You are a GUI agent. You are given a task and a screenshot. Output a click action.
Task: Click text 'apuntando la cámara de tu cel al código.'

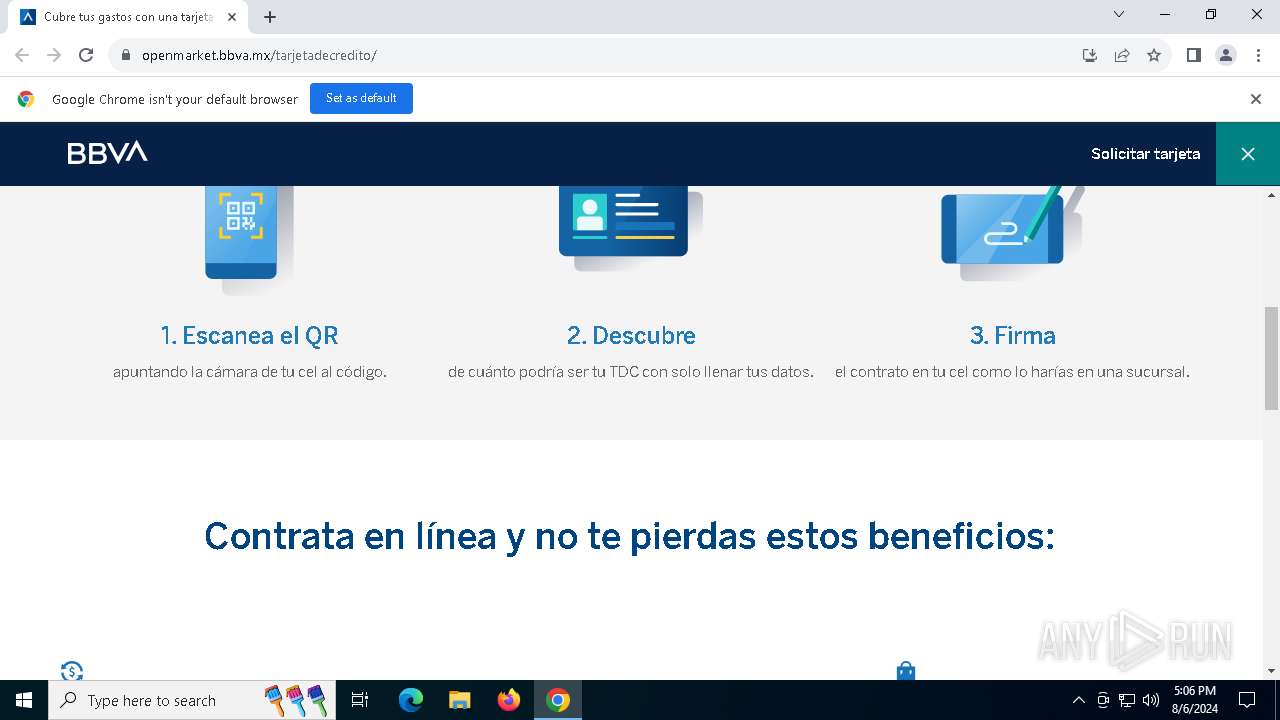click(x=249, y=372)
